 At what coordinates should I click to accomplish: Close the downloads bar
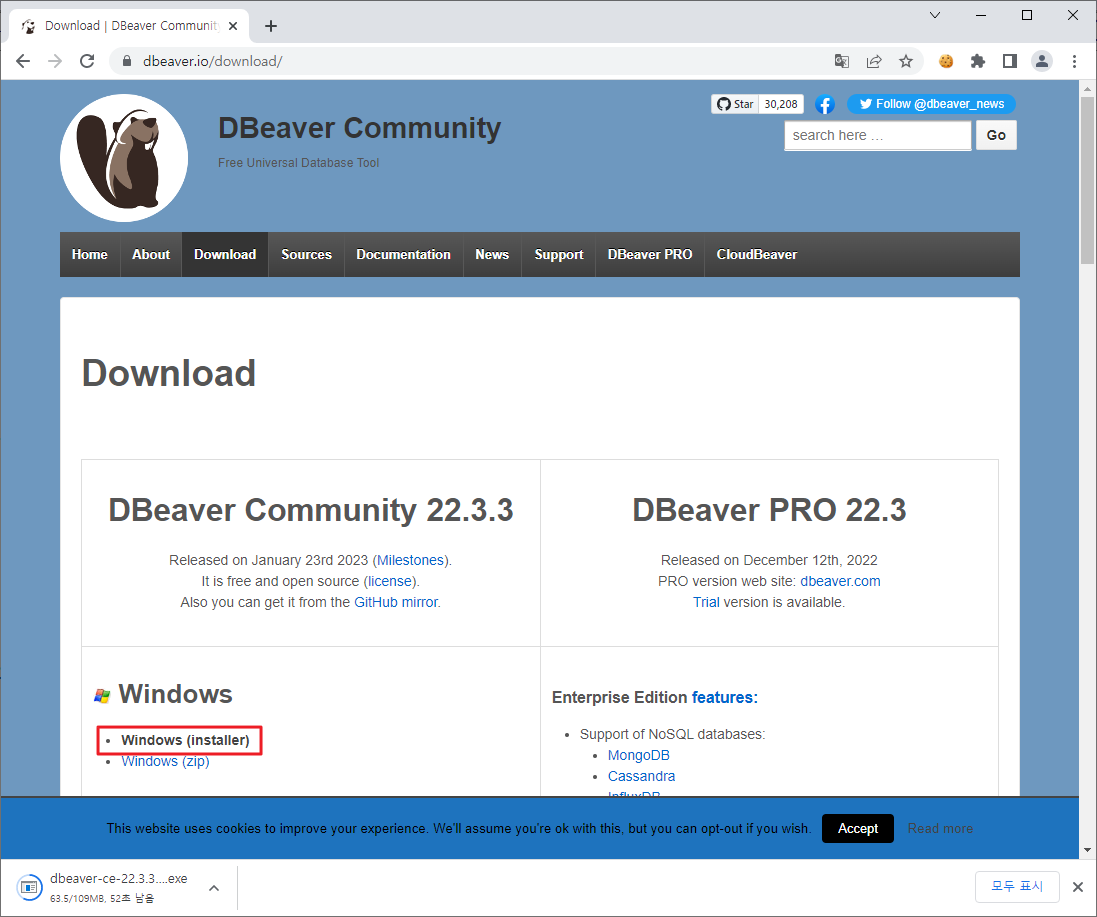coord(1078,887)
